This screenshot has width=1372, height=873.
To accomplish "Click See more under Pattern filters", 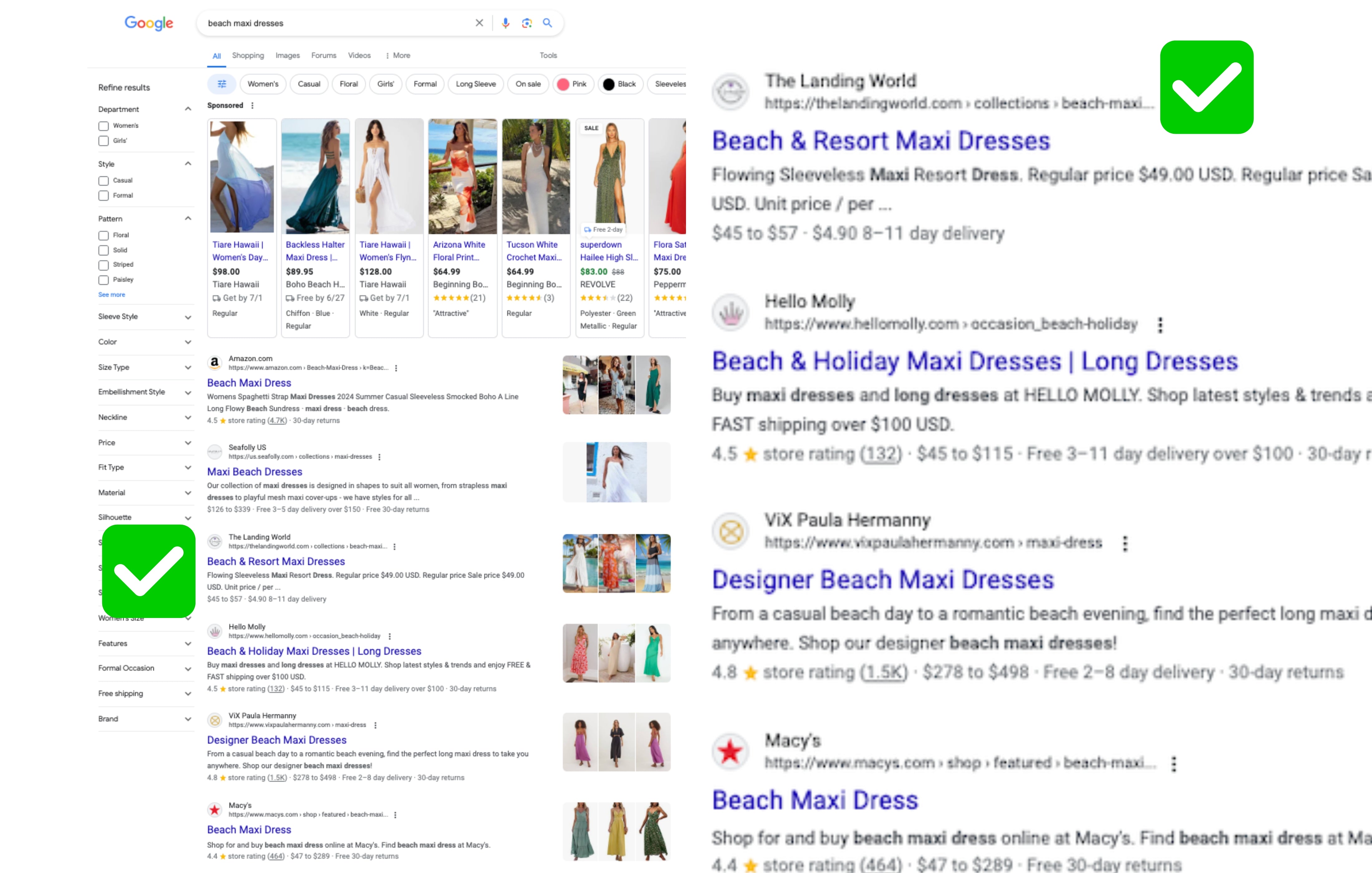I will 111,295.
